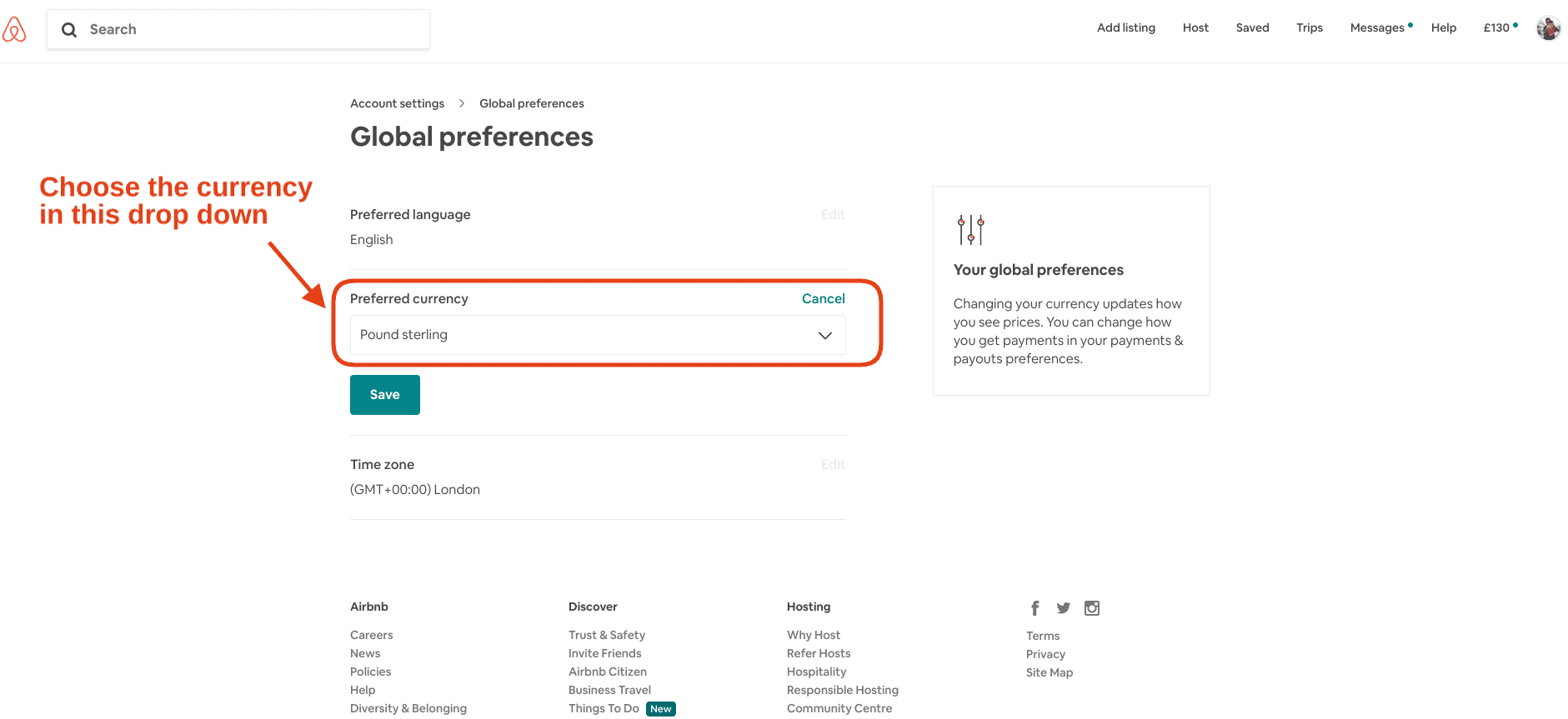
Task: Click the New badge beside Things To Do
Action: [661, 709]
